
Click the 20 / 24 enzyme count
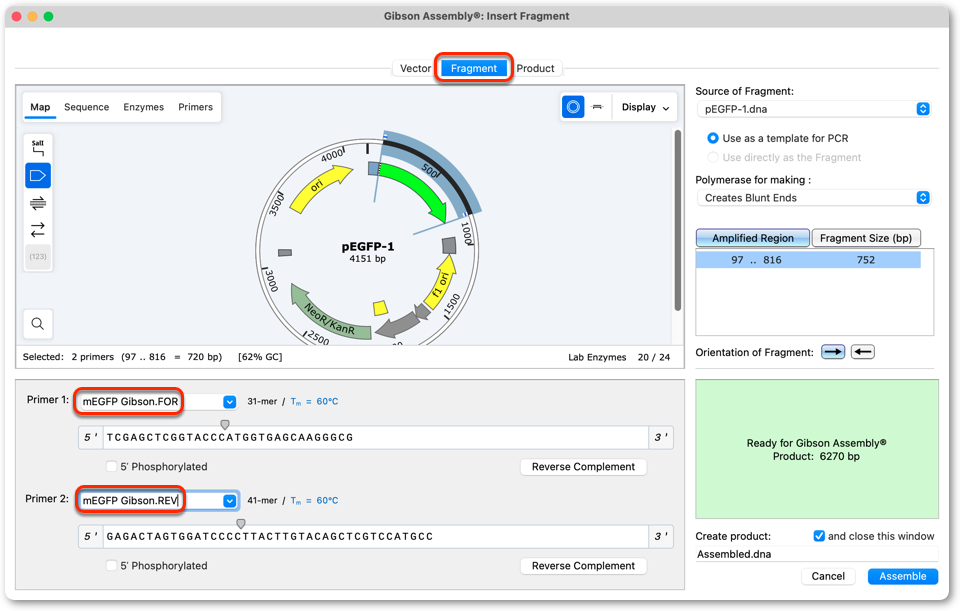[654, 357]
